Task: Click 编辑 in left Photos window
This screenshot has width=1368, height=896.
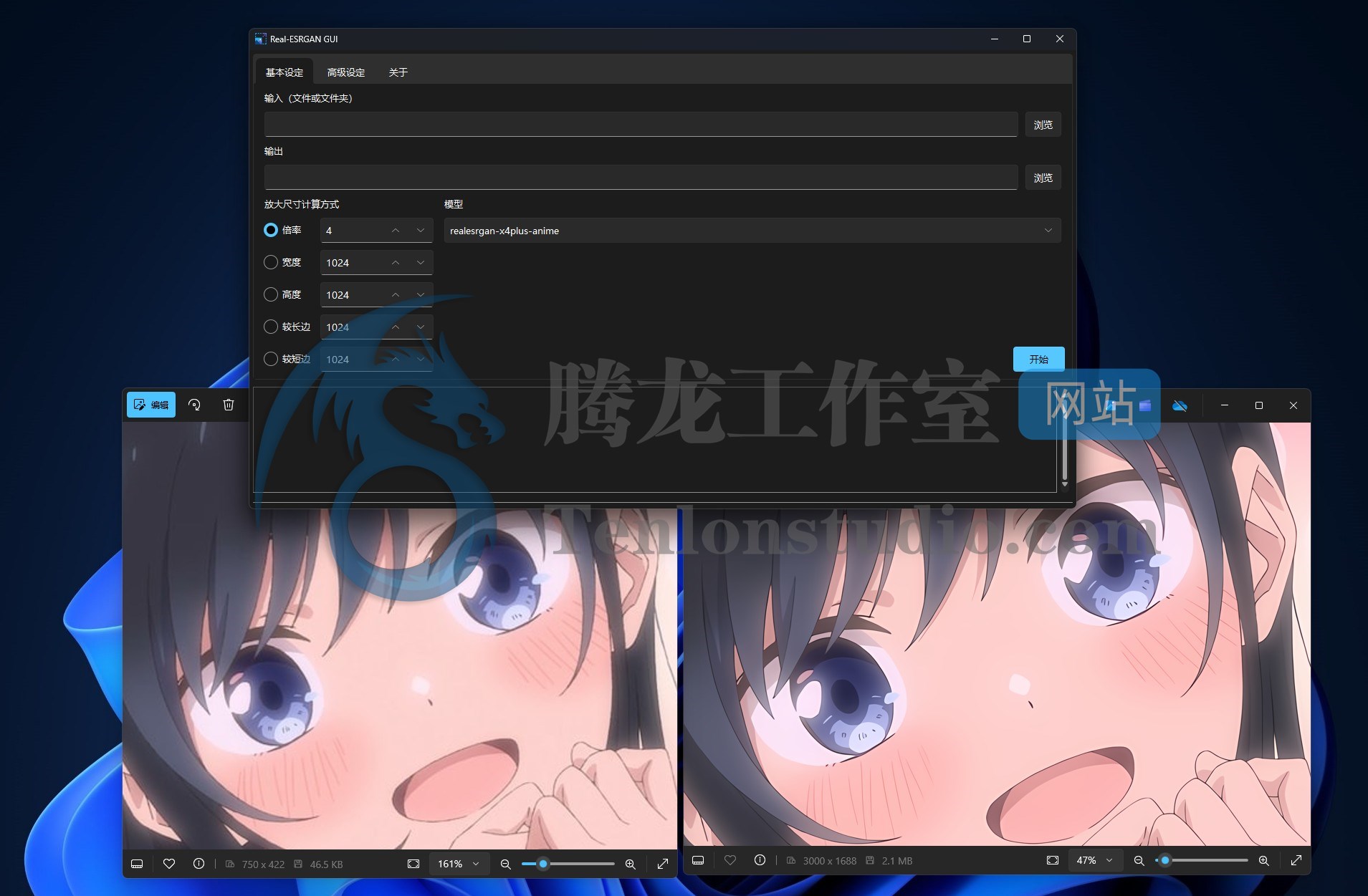Action: pos(151,405)
